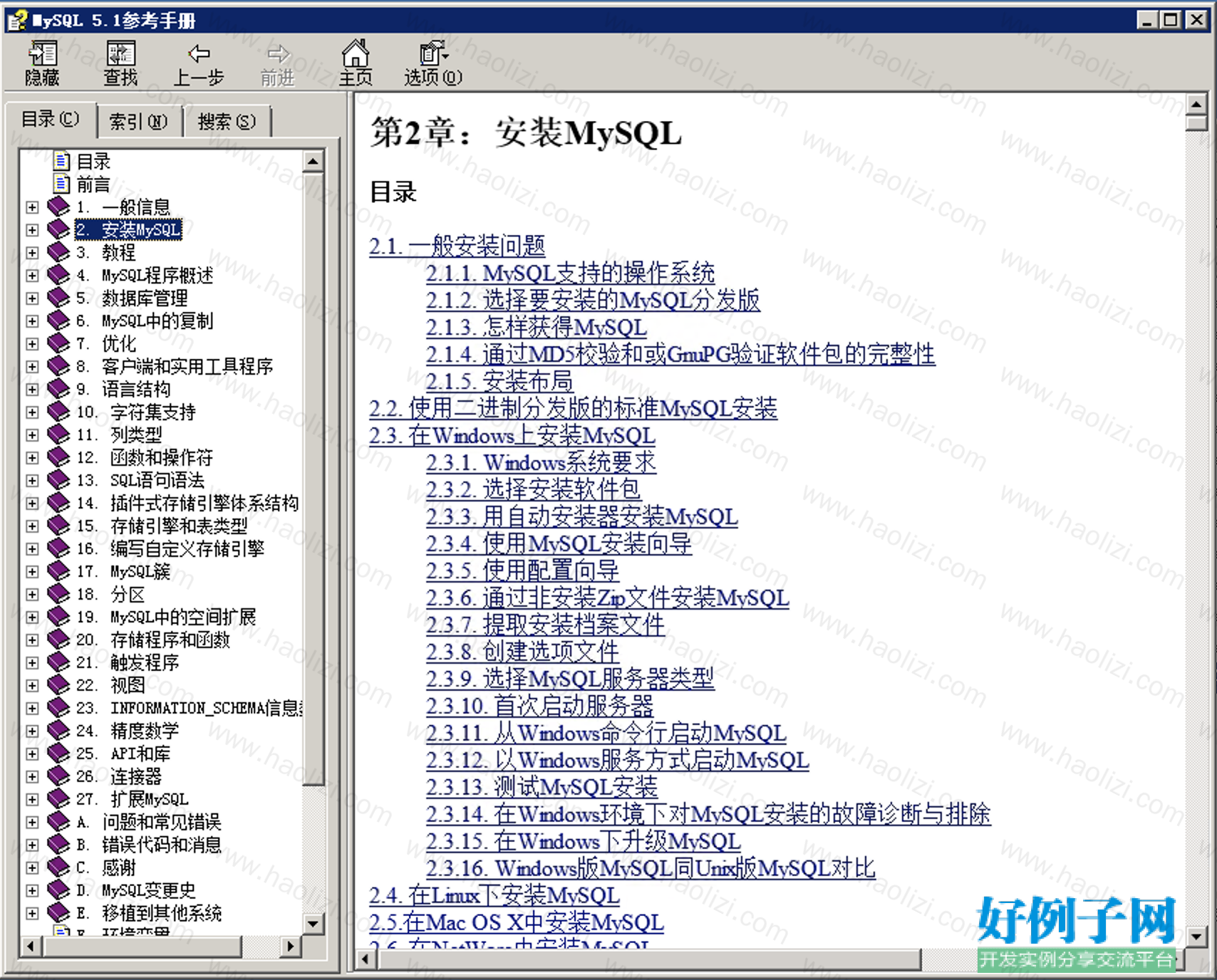The image size is (1217, 980).
Task: Click book icon beside 21. 触发程序
Action: pos(58,662)
